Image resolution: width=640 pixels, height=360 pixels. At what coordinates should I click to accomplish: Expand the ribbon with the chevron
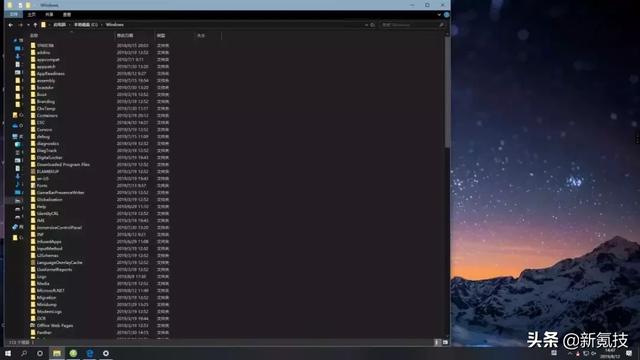(439, 15)
